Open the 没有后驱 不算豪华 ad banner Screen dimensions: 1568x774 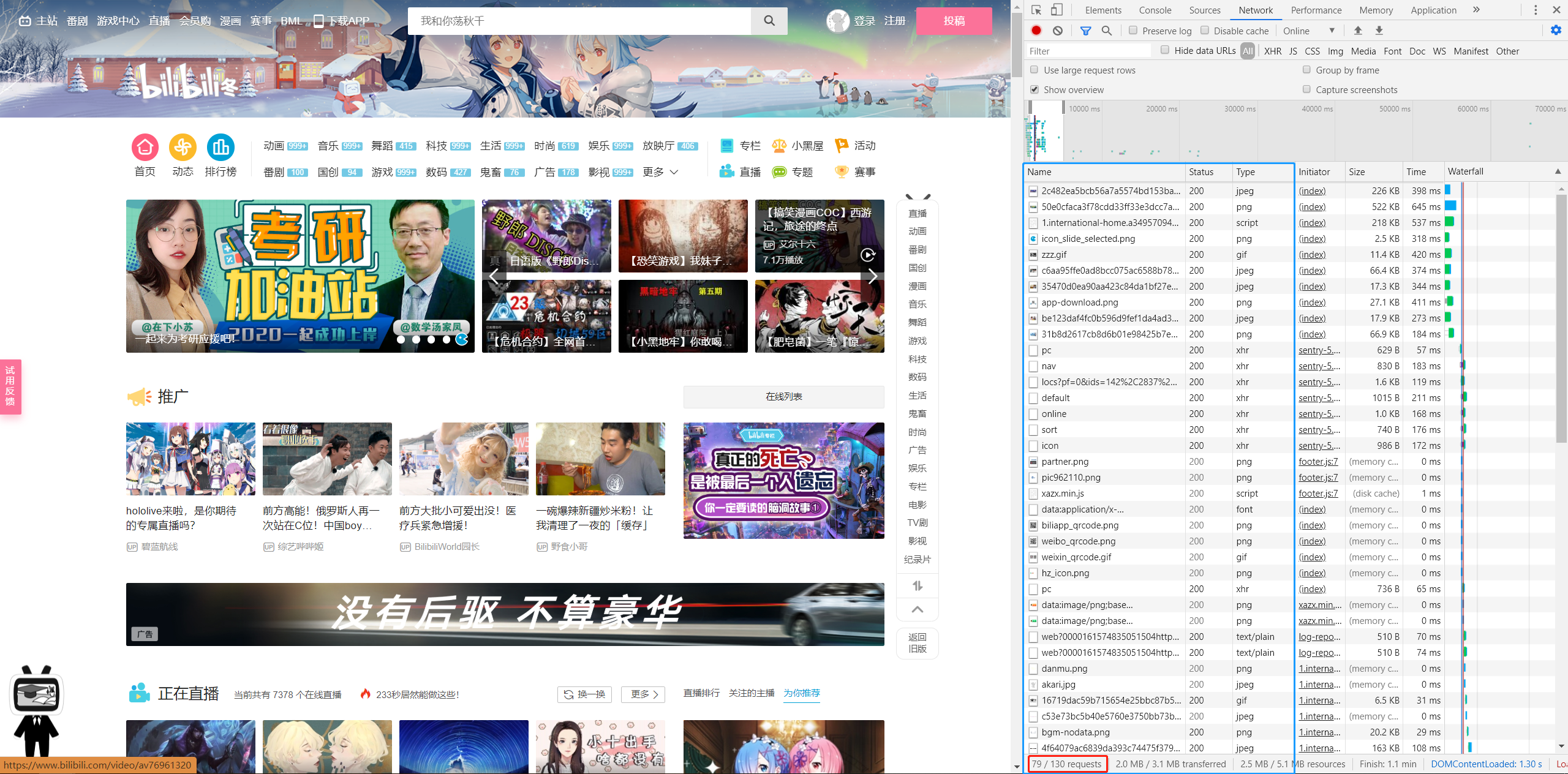click(505, 614)
